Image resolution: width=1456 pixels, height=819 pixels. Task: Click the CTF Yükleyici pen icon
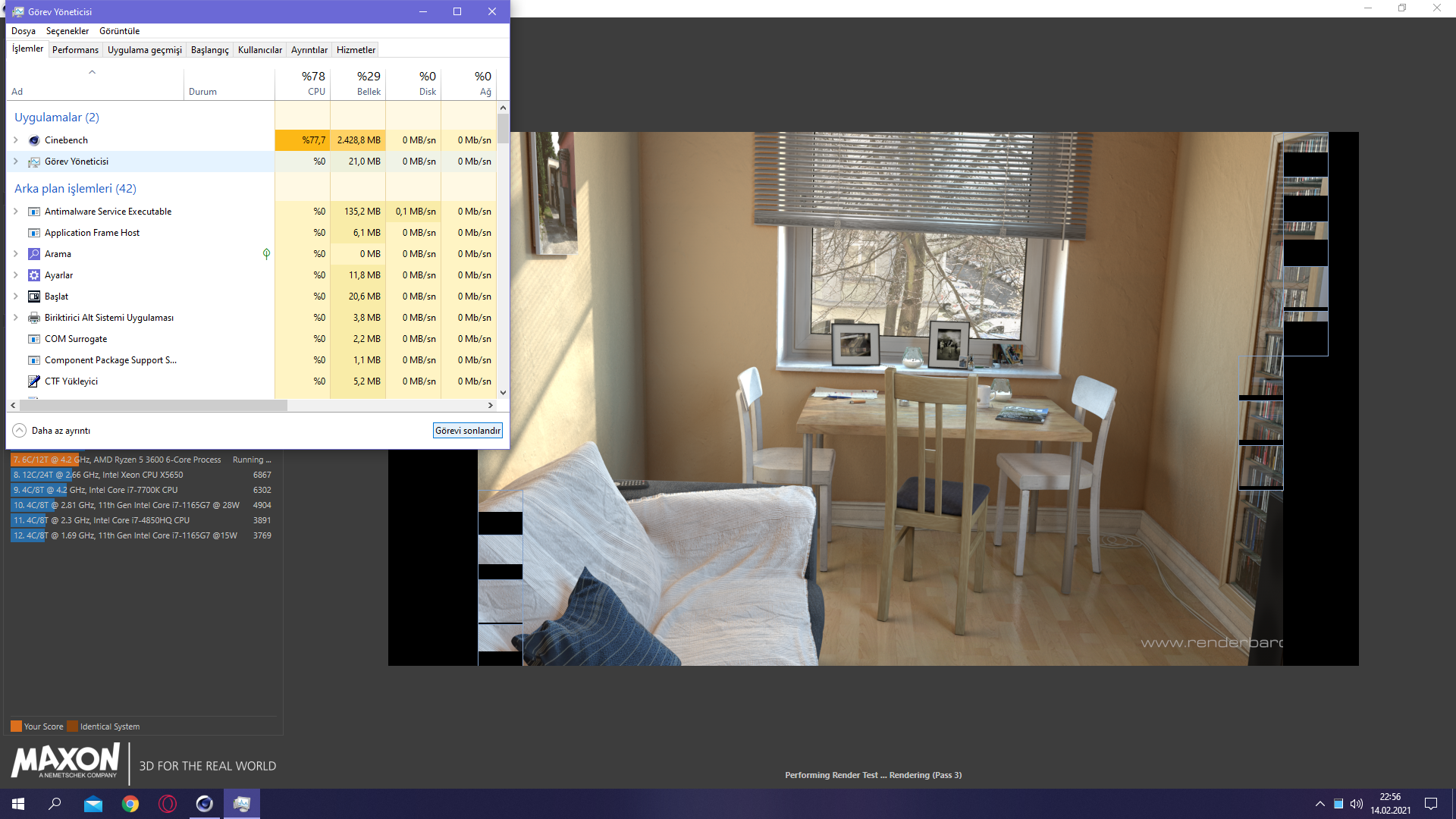point(34,381)
